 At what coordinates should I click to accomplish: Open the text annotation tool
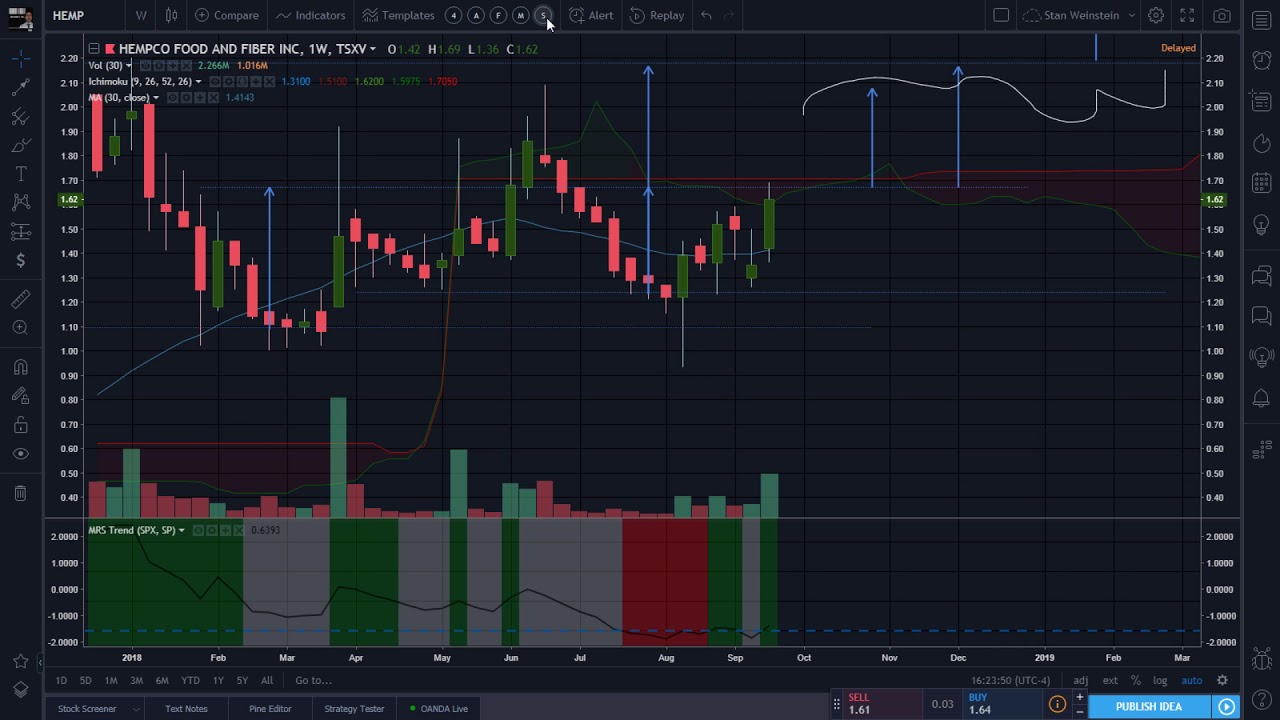tap(20, 174)
